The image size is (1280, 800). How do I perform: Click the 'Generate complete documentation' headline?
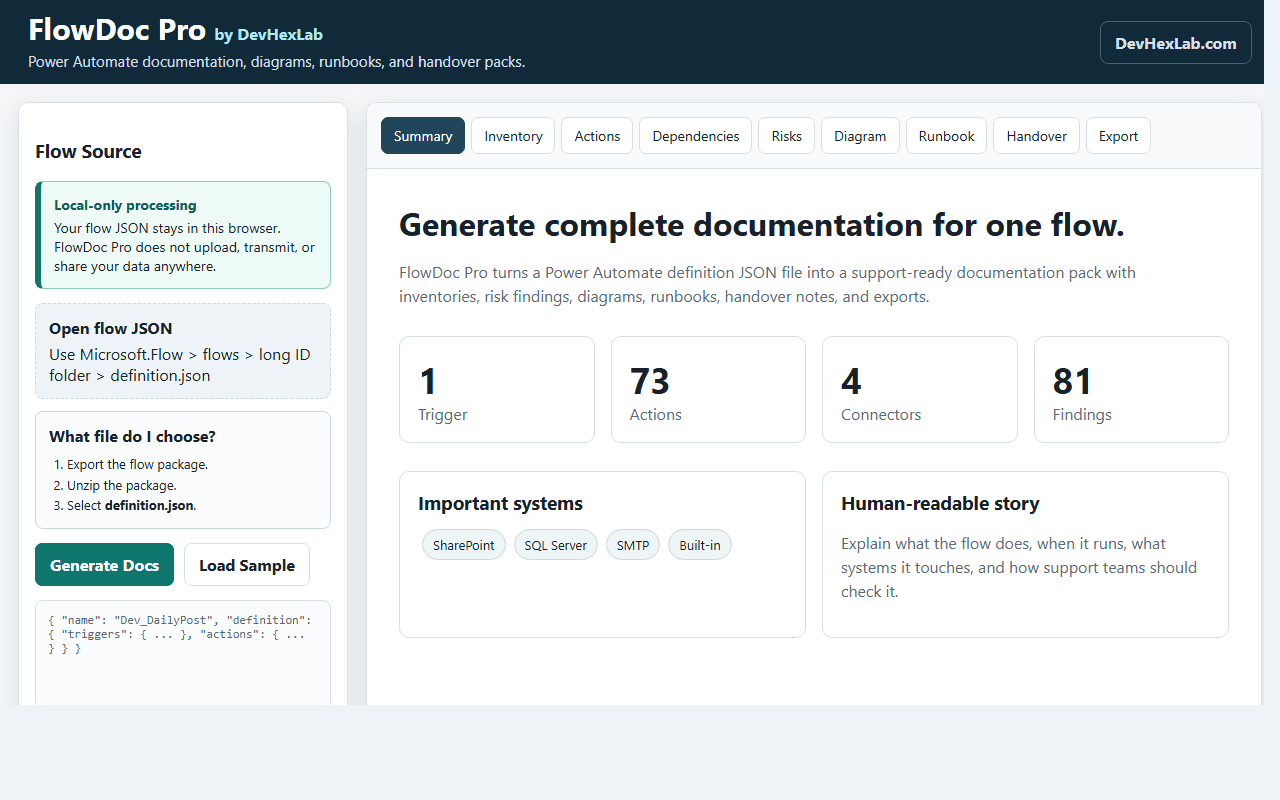tap(762, 225)
